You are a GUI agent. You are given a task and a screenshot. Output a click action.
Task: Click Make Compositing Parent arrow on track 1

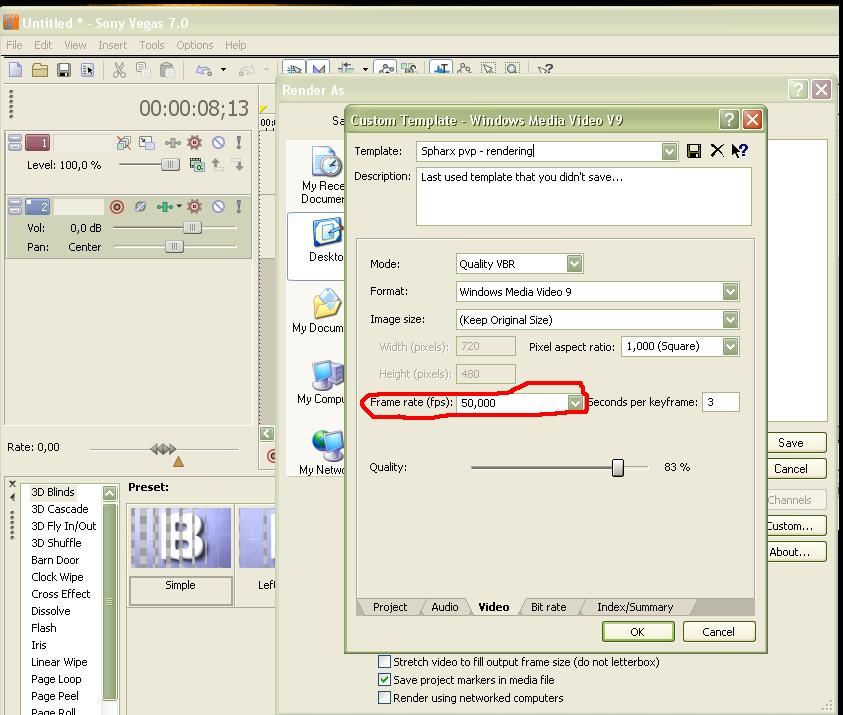tap(217, 165)
